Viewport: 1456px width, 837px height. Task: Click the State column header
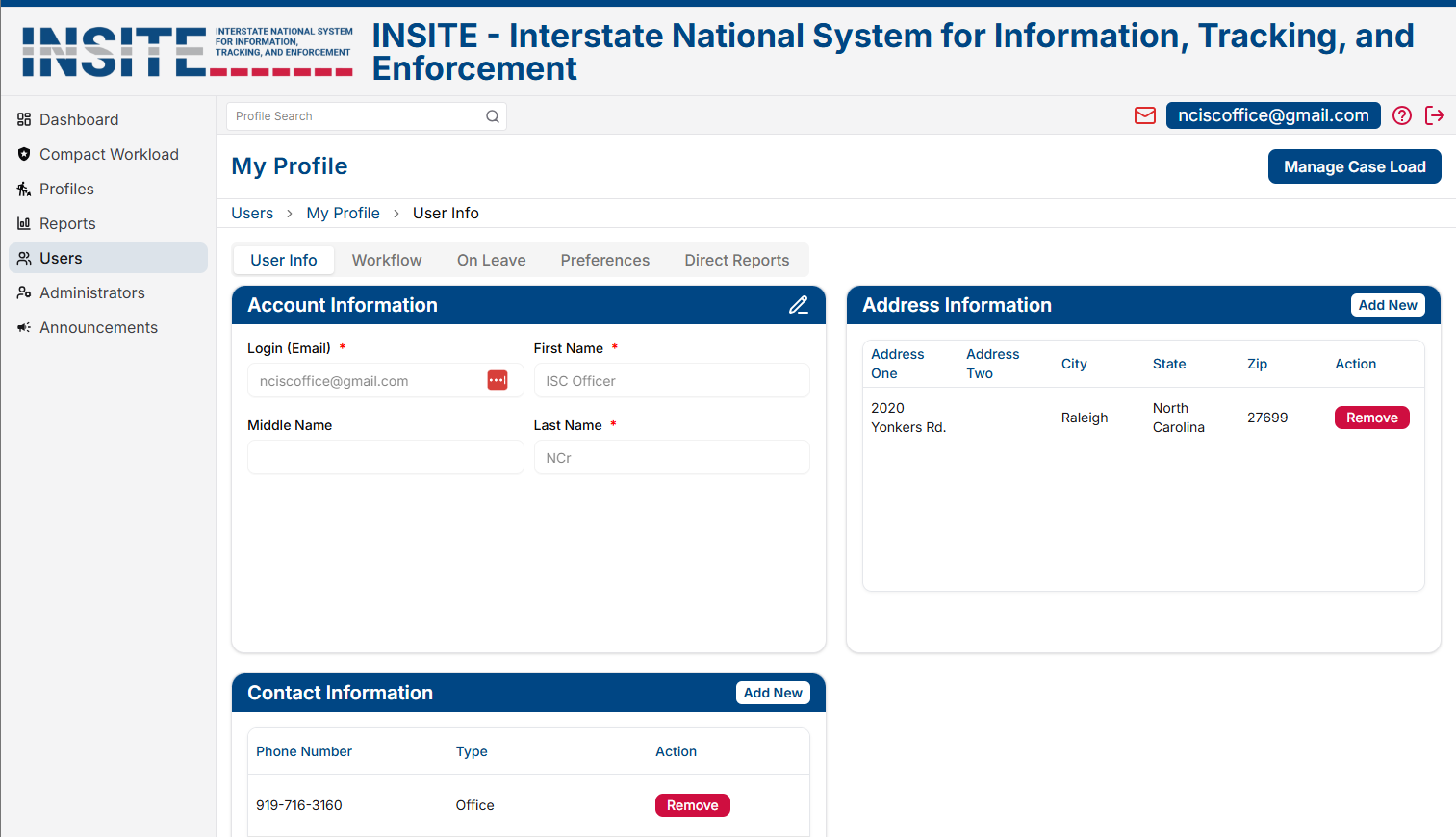tap(1169, 364)
